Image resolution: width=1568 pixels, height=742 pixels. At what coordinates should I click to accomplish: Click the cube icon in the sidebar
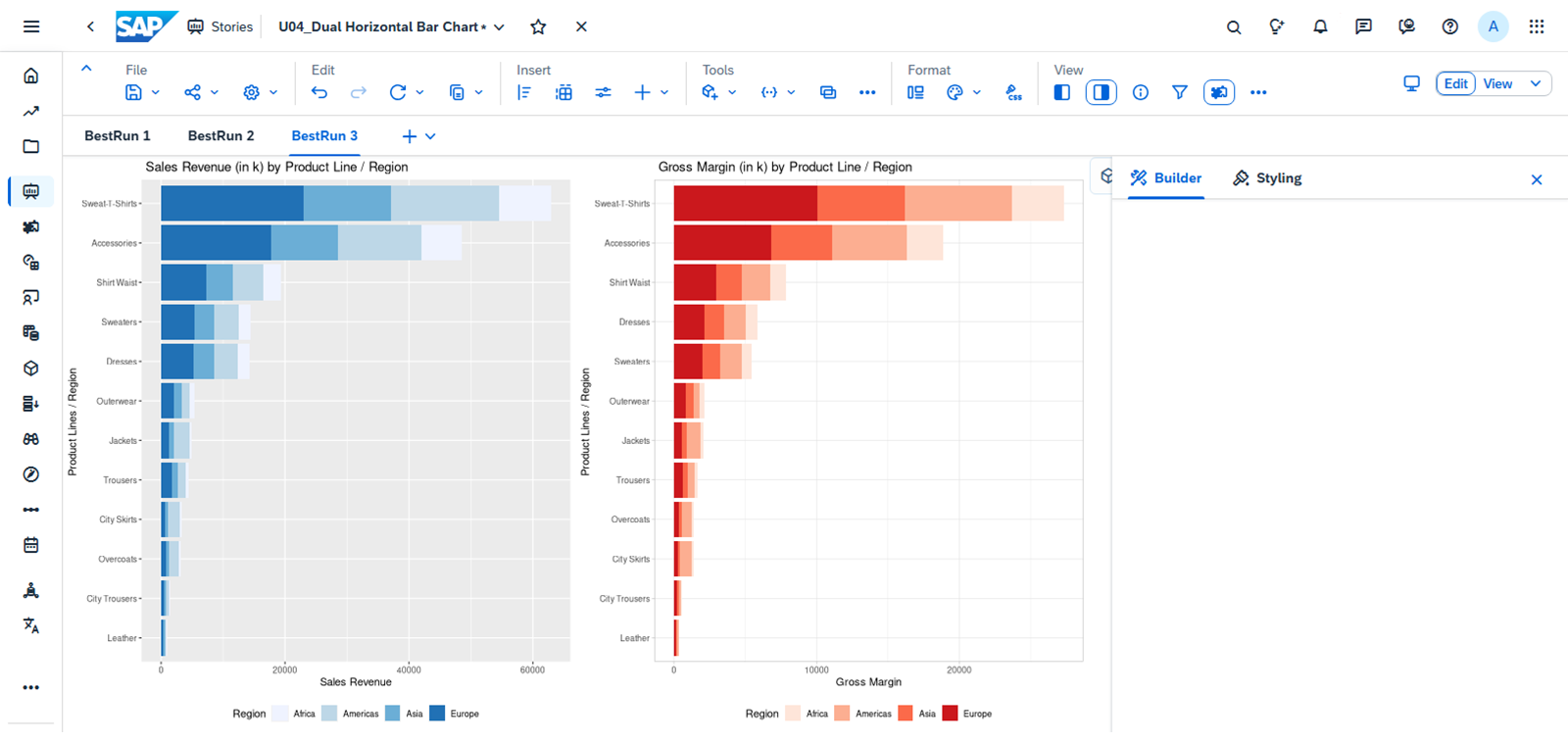pyautogui.click(x=31, y=369)
